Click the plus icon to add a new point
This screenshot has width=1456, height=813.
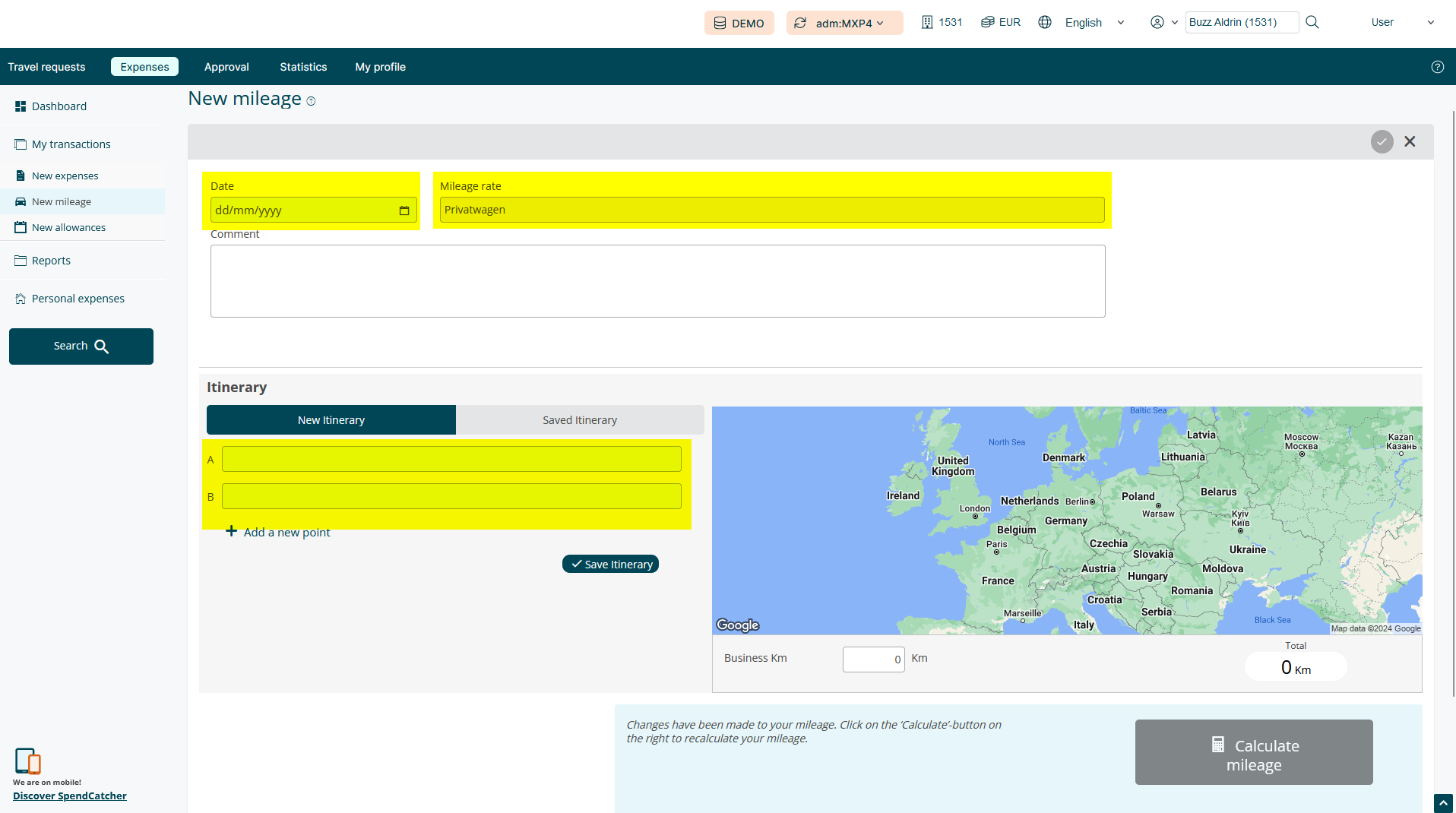[x=232, y=531]
